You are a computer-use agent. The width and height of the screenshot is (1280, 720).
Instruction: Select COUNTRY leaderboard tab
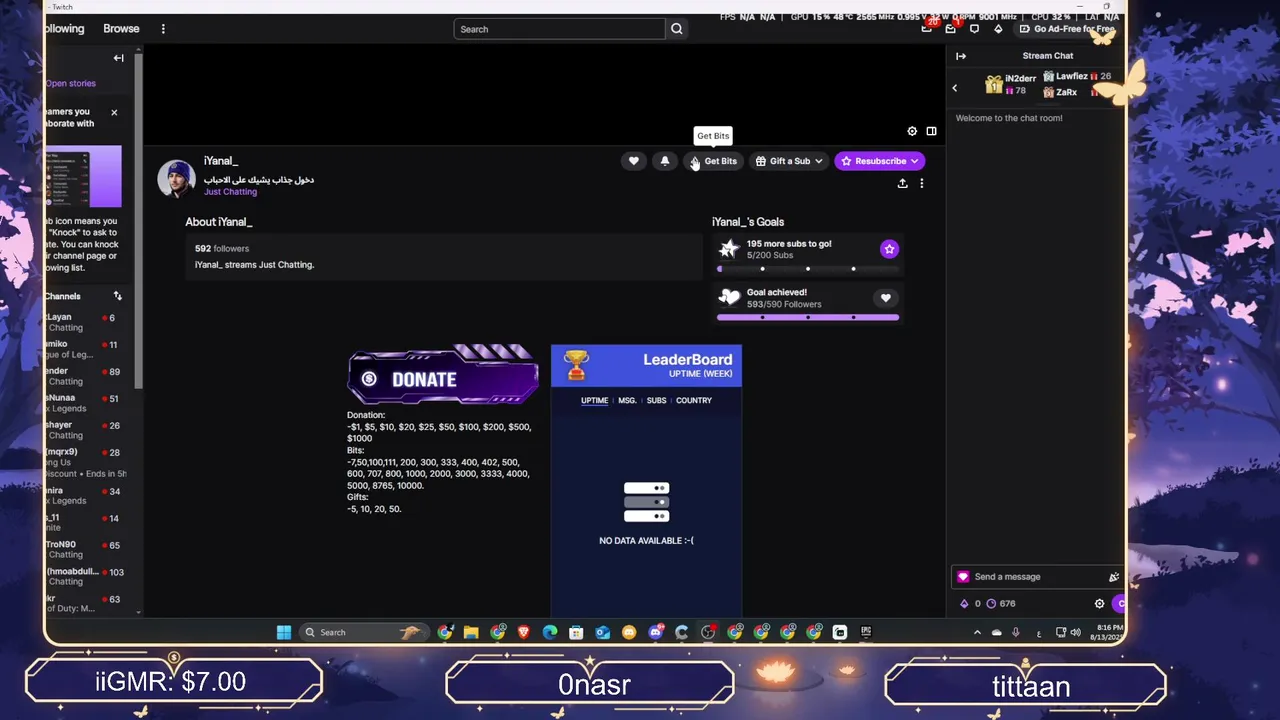click(x=694, y=400)
